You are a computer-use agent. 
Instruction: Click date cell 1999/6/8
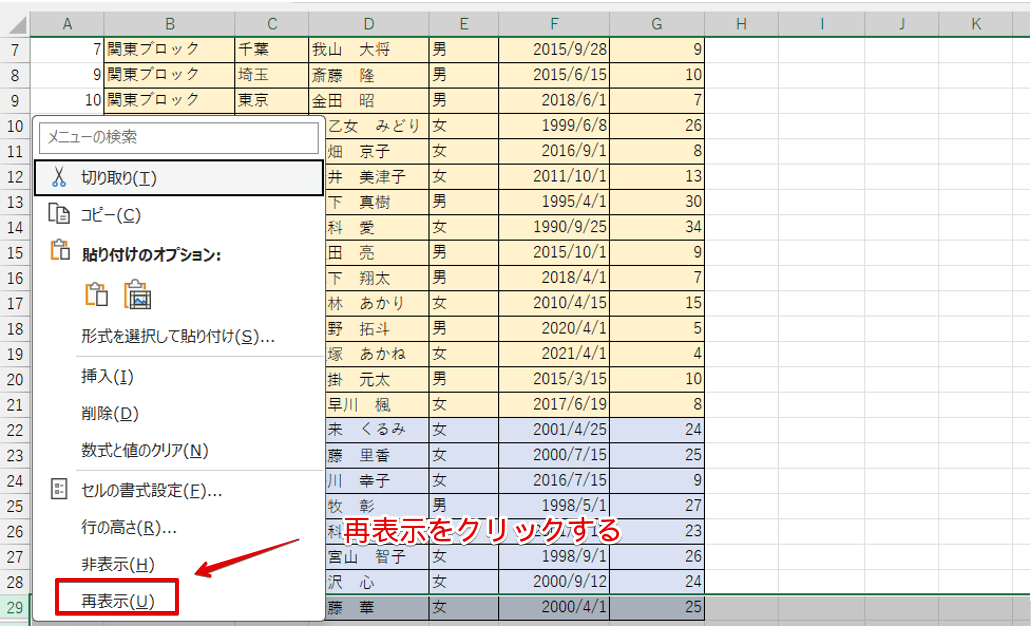tap(554, 126)
